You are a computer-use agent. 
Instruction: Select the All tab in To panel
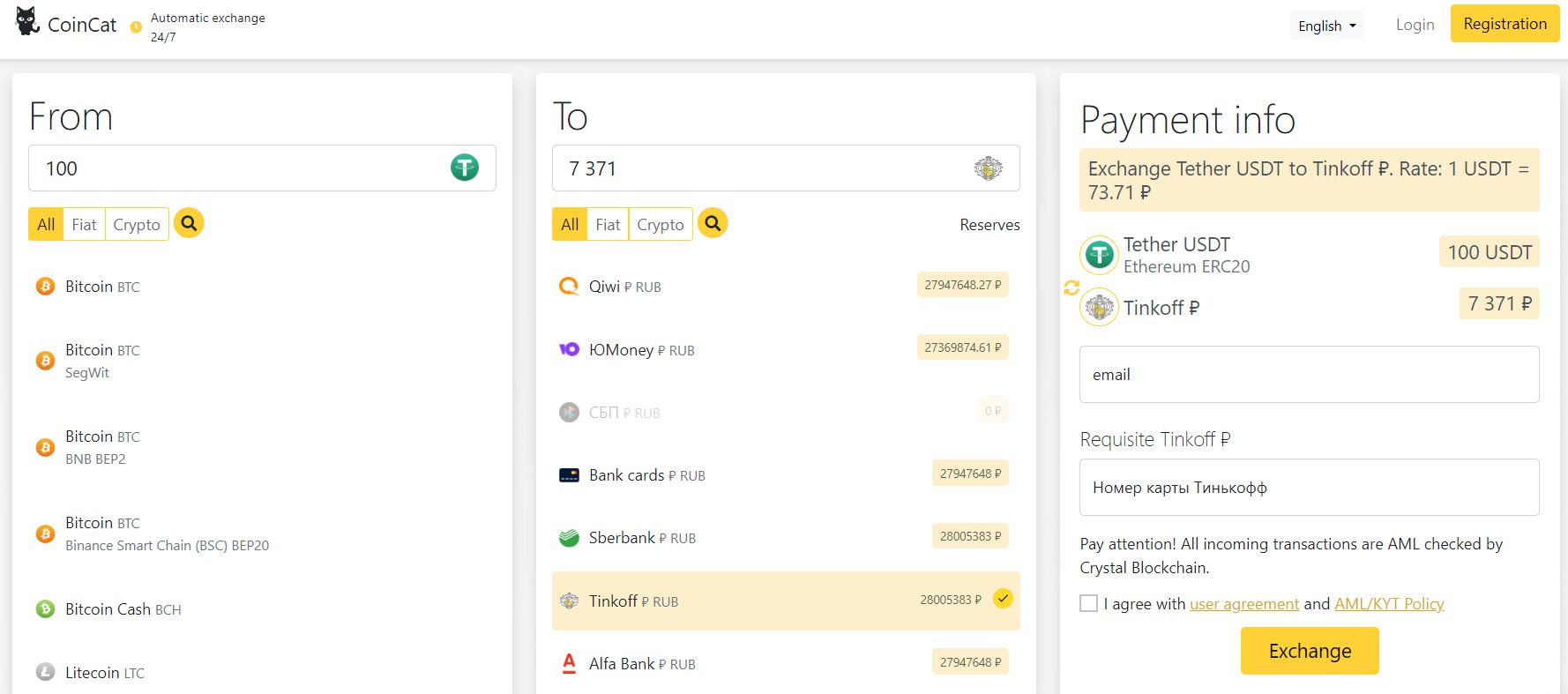[x=571, y=225]
